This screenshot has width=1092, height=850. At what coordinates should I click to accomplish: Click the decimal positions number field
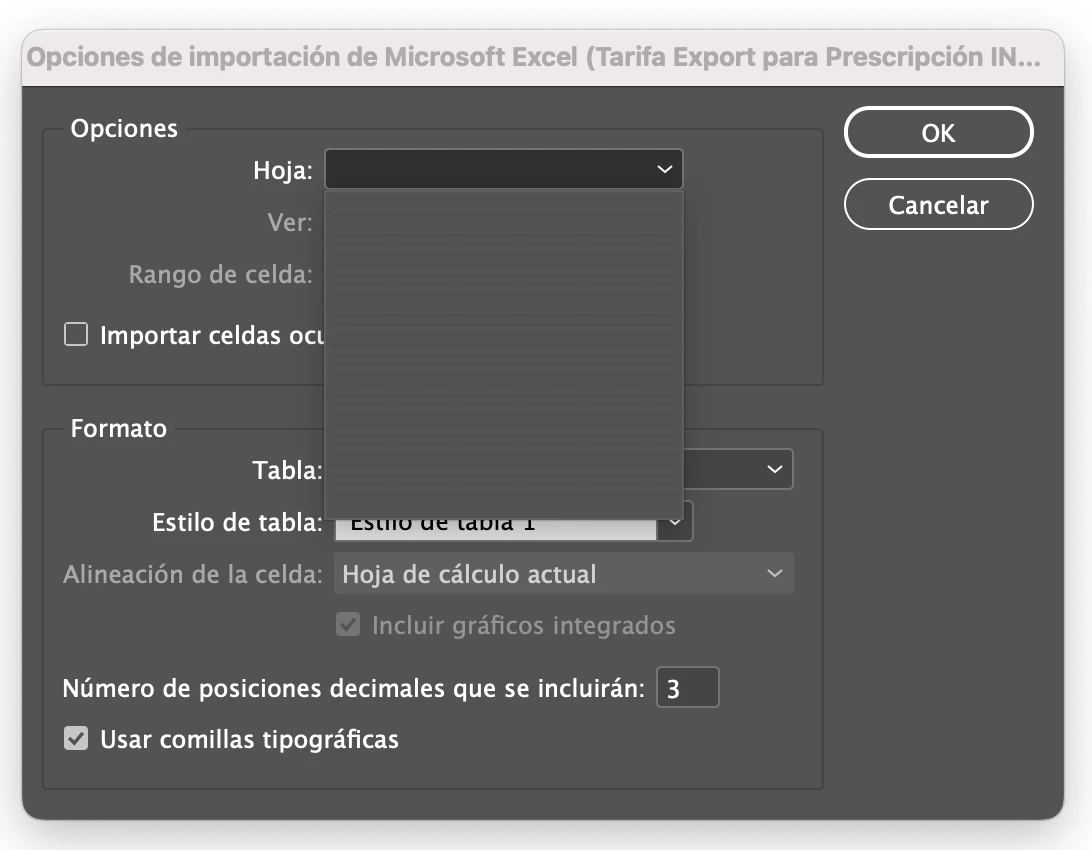pyautogui.click(x=687, y=688)
